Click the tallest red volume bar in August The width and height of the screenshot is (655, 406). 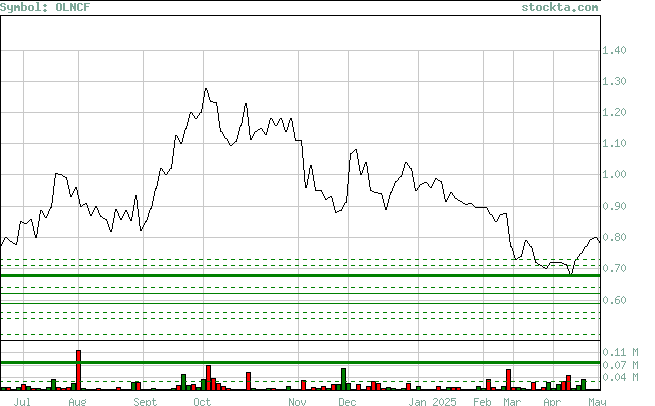79,370
